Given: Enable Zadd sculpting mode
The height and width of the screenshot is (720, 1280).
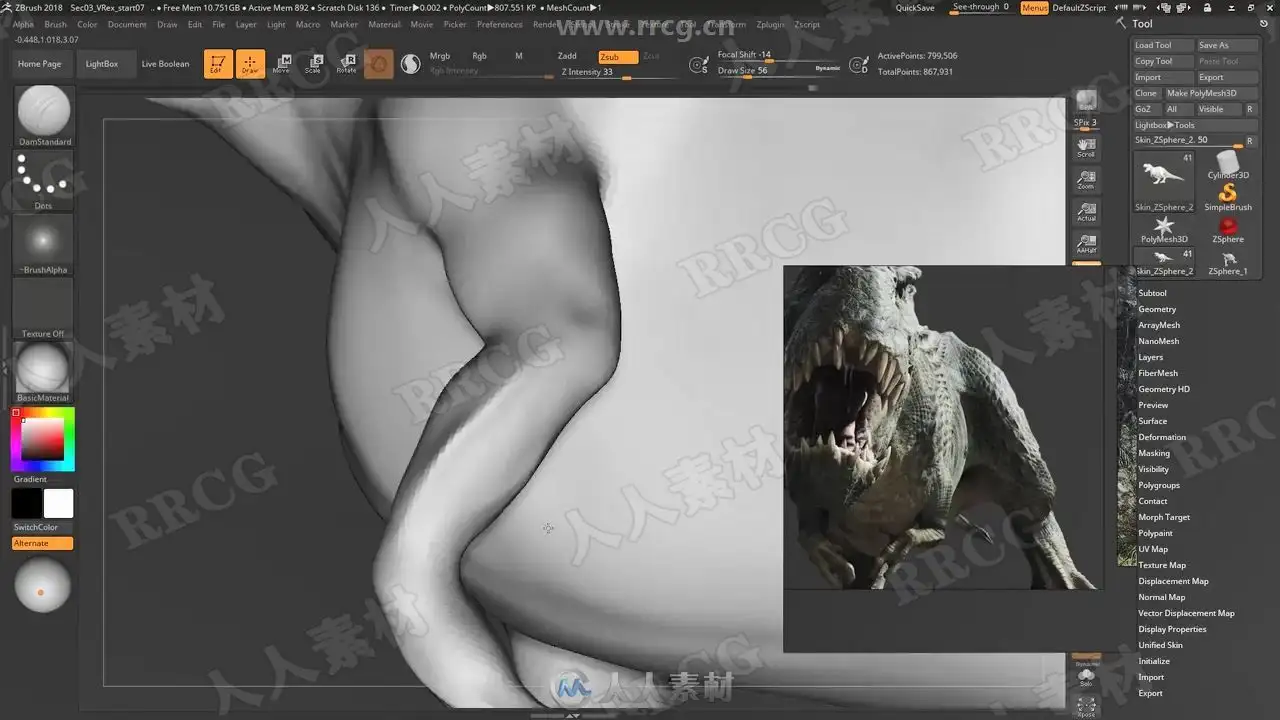Looking at the screenshot, I should pyautogui.click(x=567, y=57).
